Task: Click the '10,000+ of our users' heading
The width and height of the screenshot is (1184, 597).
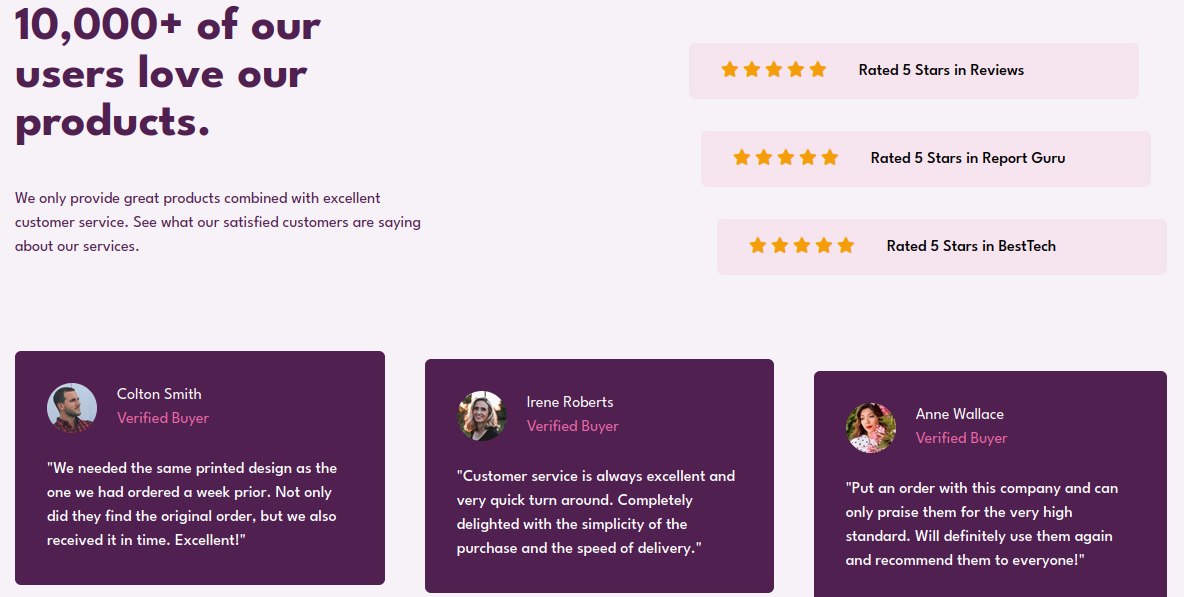Action: (168, 73)
